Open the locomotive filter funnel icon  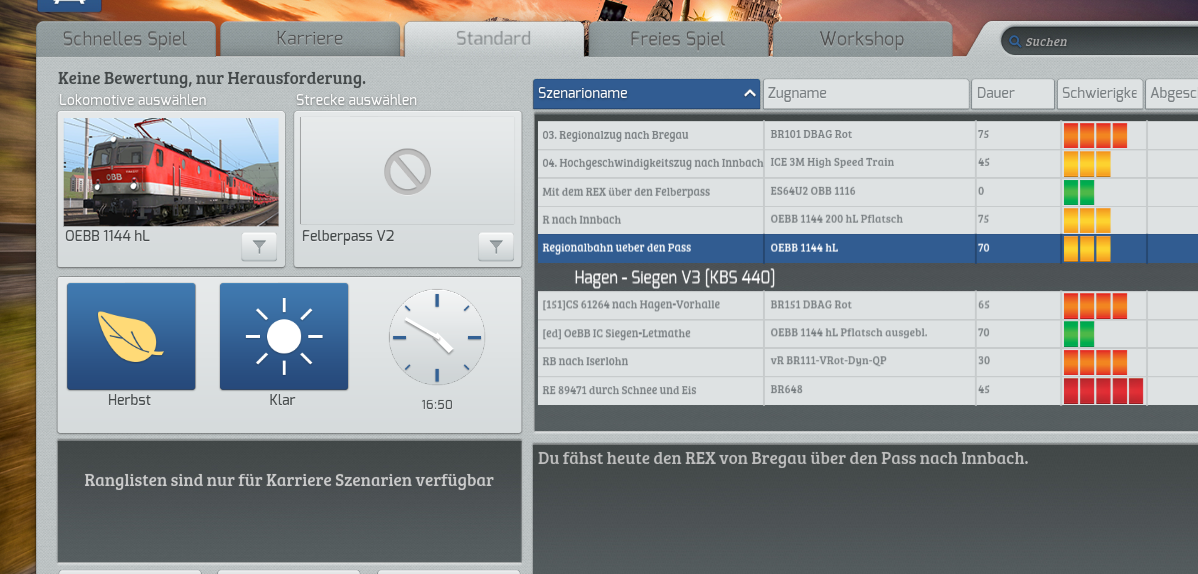[259, 247]
